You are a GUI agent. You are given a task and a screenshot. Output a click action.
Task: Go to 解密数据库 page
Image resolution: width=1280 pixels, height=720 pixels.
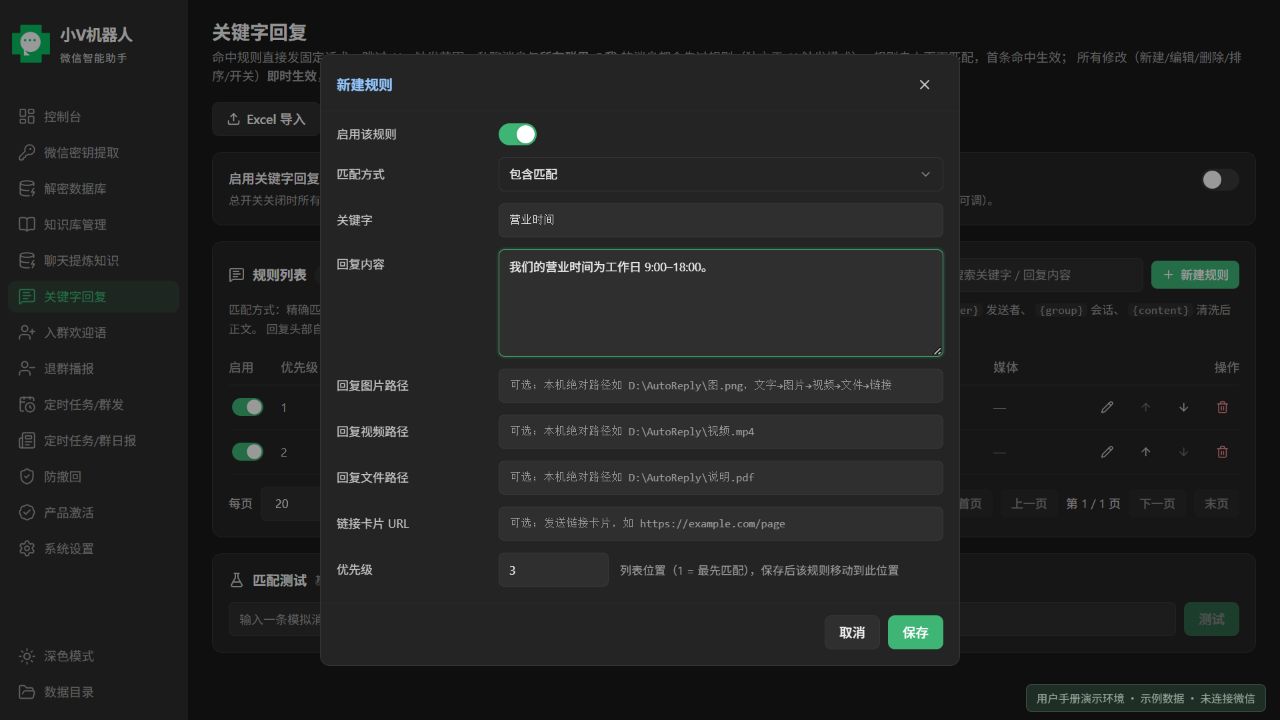94,188
